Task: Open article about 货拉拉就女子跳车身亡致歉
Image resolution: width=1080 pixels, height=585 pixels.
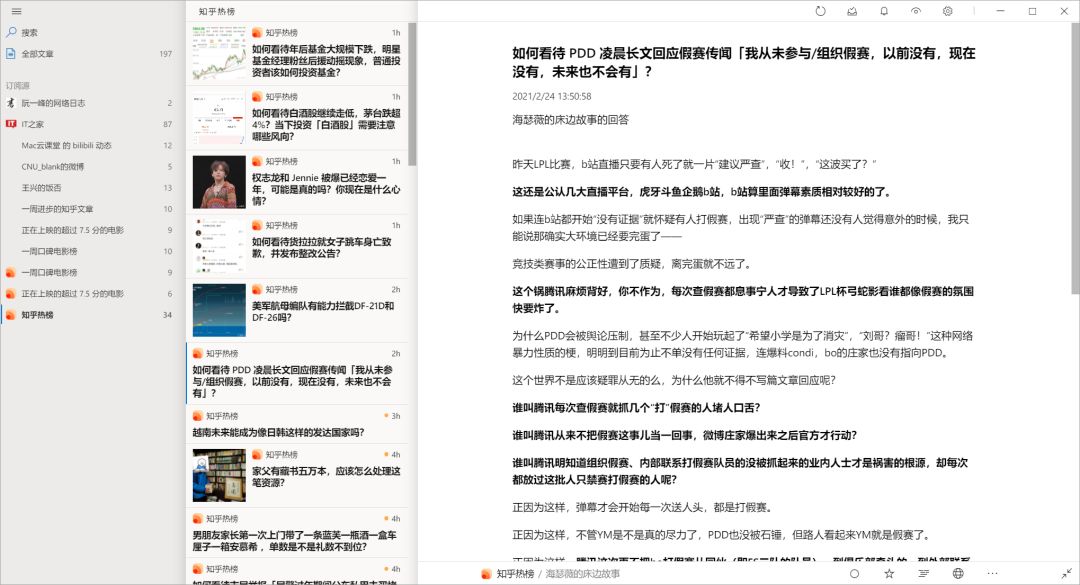Action: pyautogui.click(x=297, y=247)
